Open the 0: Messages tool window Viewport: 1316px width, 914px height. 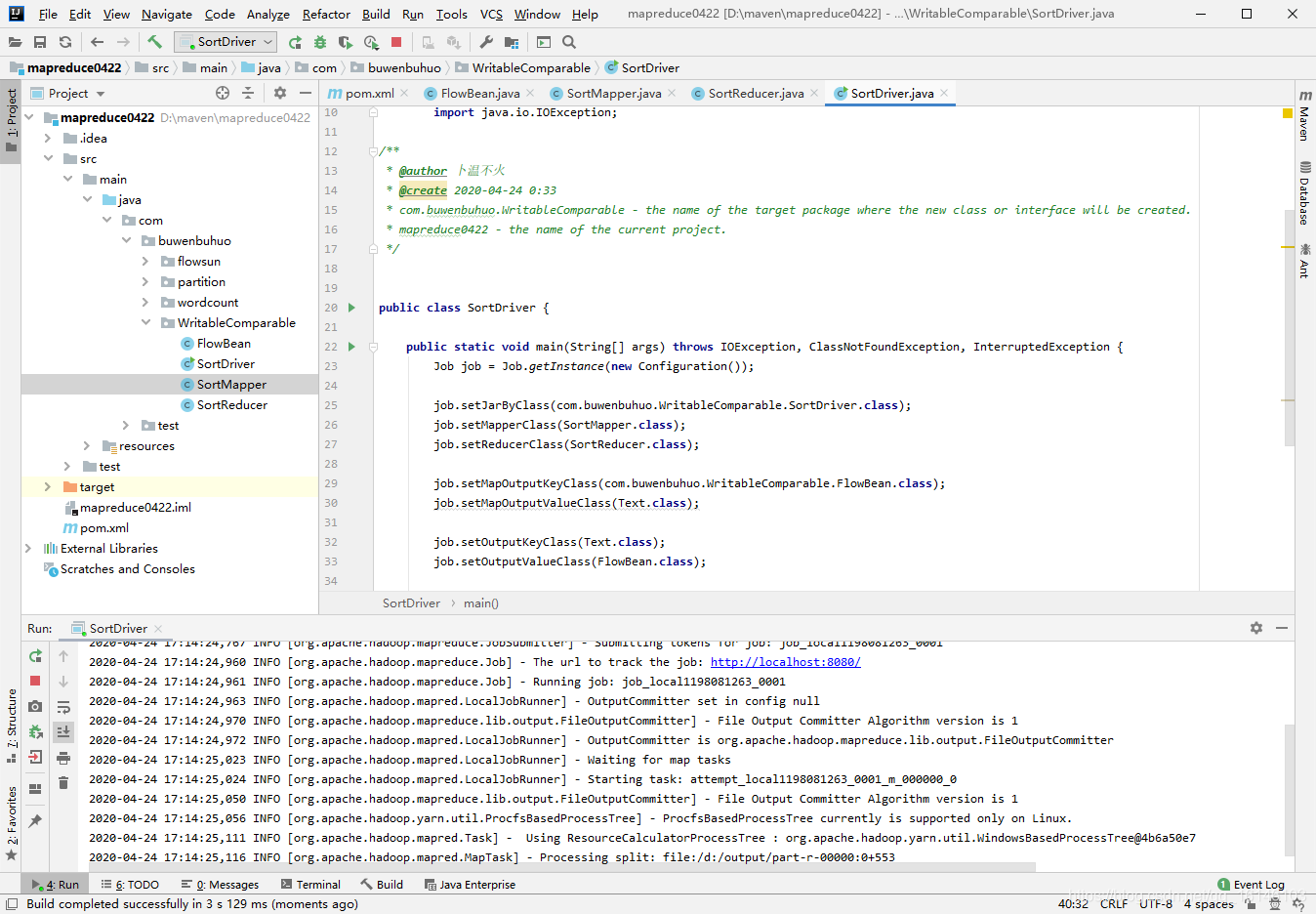220,885
